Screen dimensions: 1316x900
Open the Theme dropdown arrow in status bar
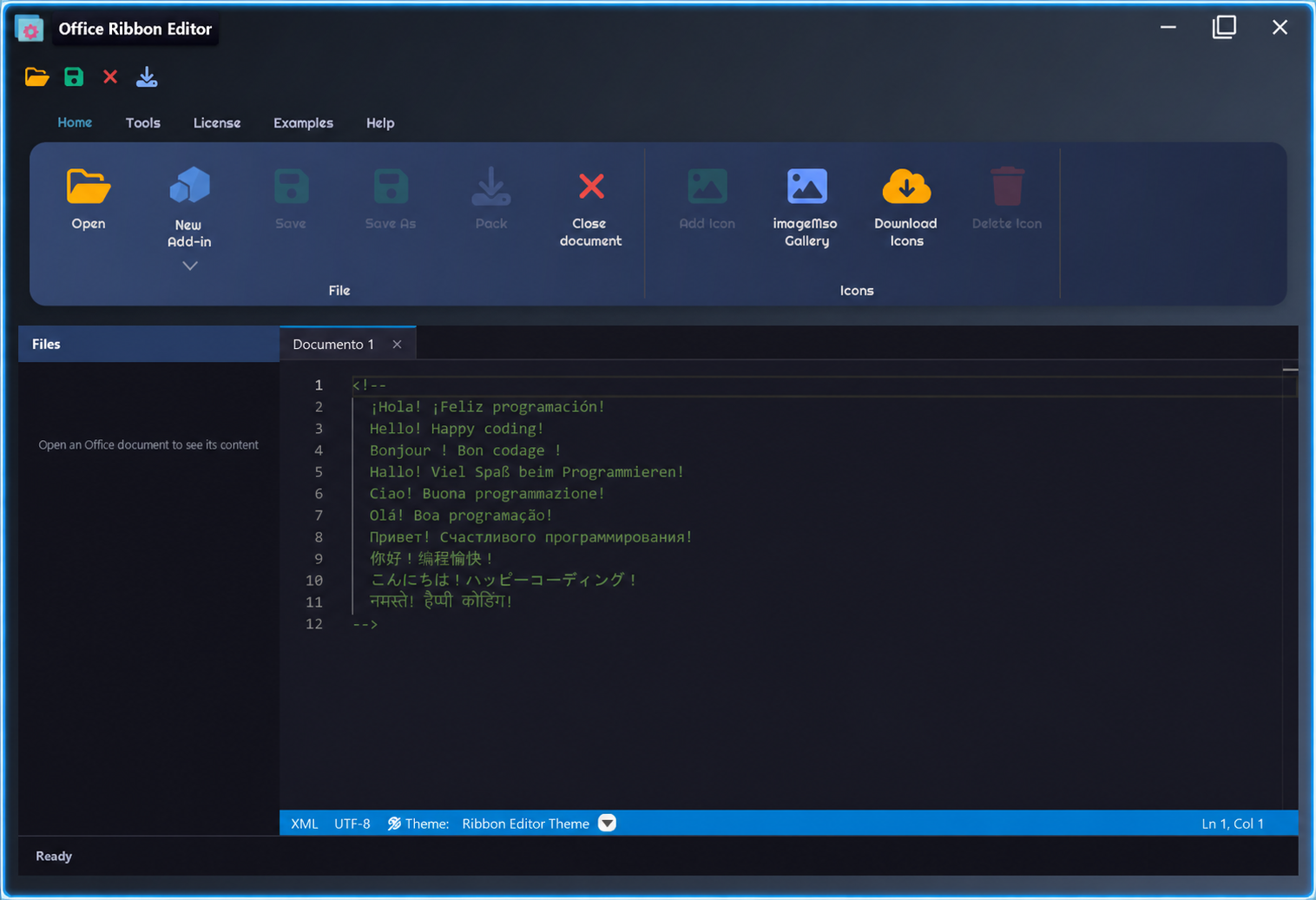607,824
